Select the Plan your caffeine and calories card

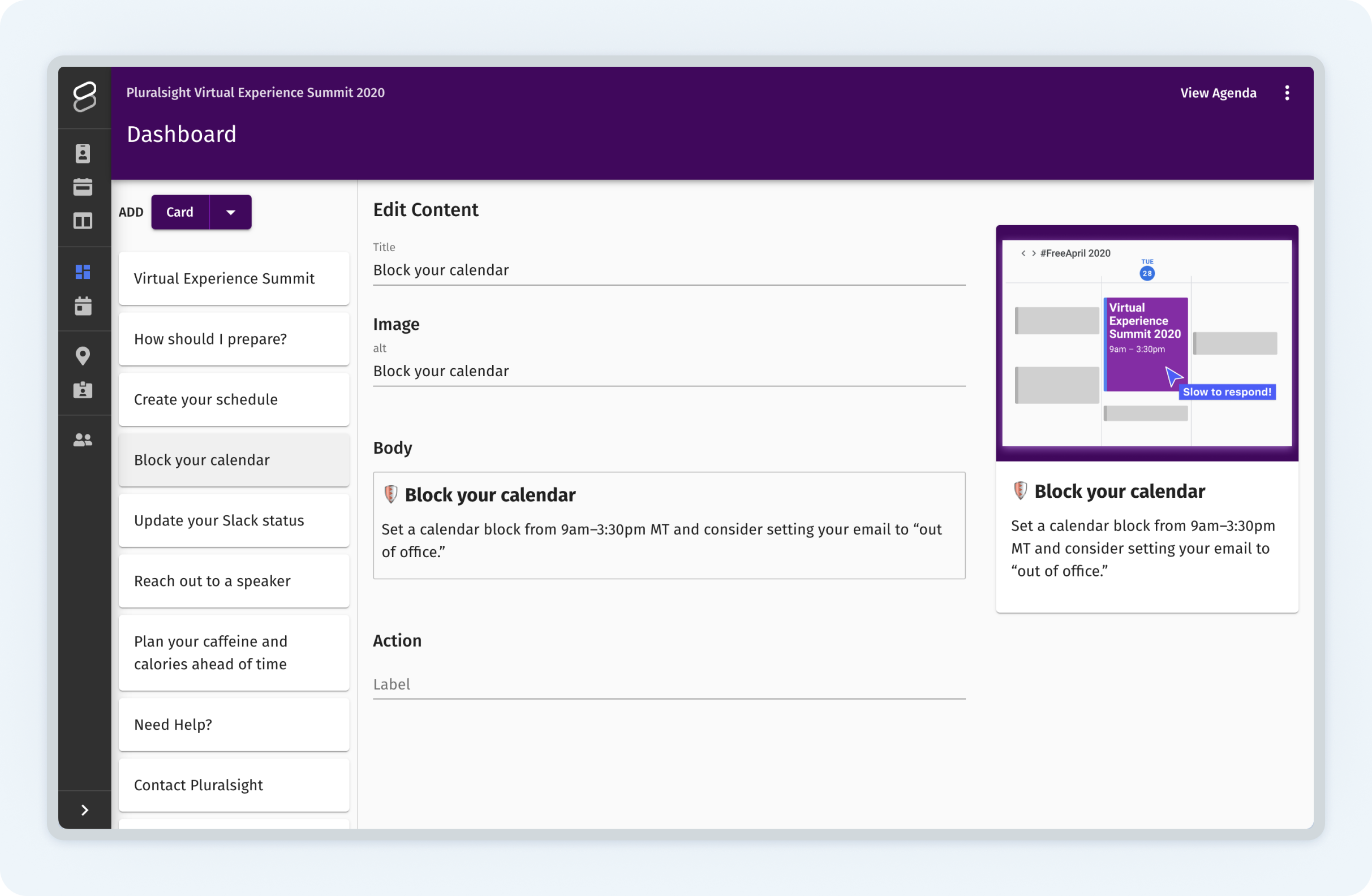[x=234, y=653]
